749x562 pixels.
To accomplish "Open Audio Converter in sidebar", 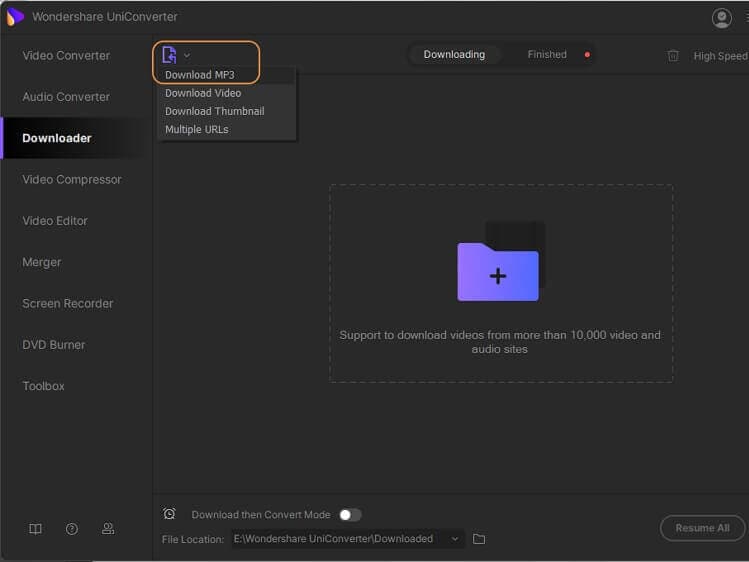I will tap(66, 97).
